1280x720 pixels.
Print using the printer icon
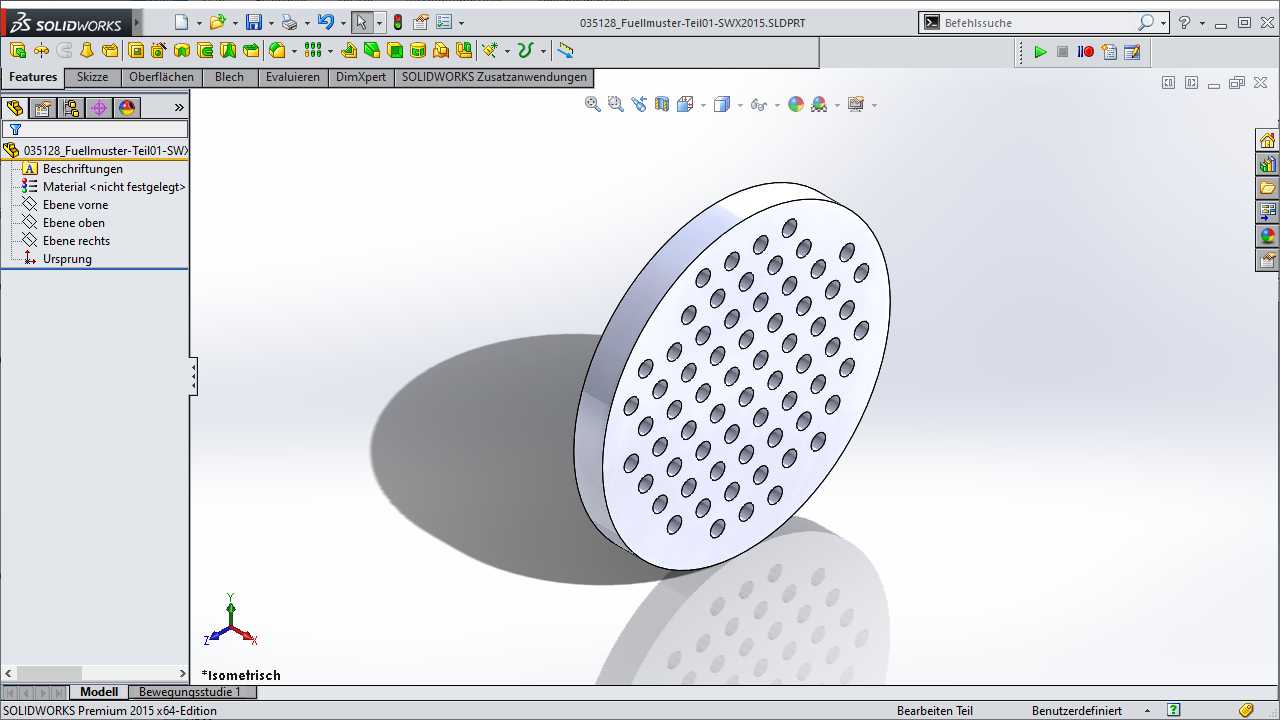(x=290, y=22)
